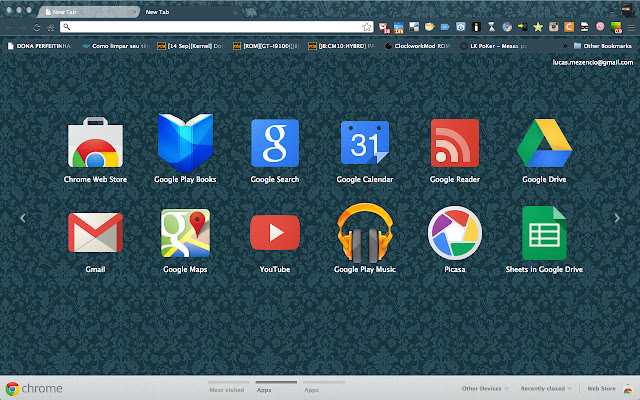
Task: Open the [ROM][GT-I9100] bookmark
Action: point(266,46)
